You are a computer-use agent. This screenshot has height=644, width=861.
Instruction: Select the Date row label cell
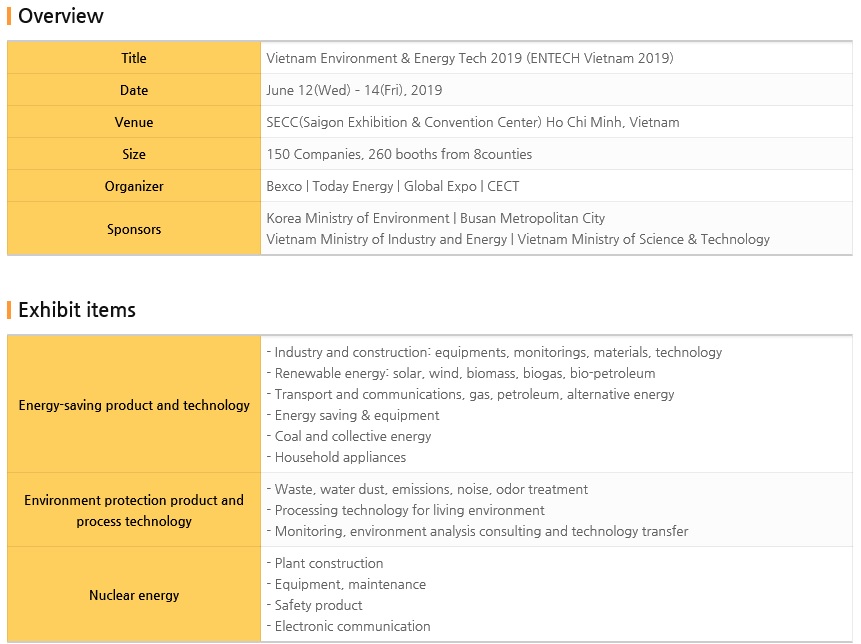(x=134, y=90)
